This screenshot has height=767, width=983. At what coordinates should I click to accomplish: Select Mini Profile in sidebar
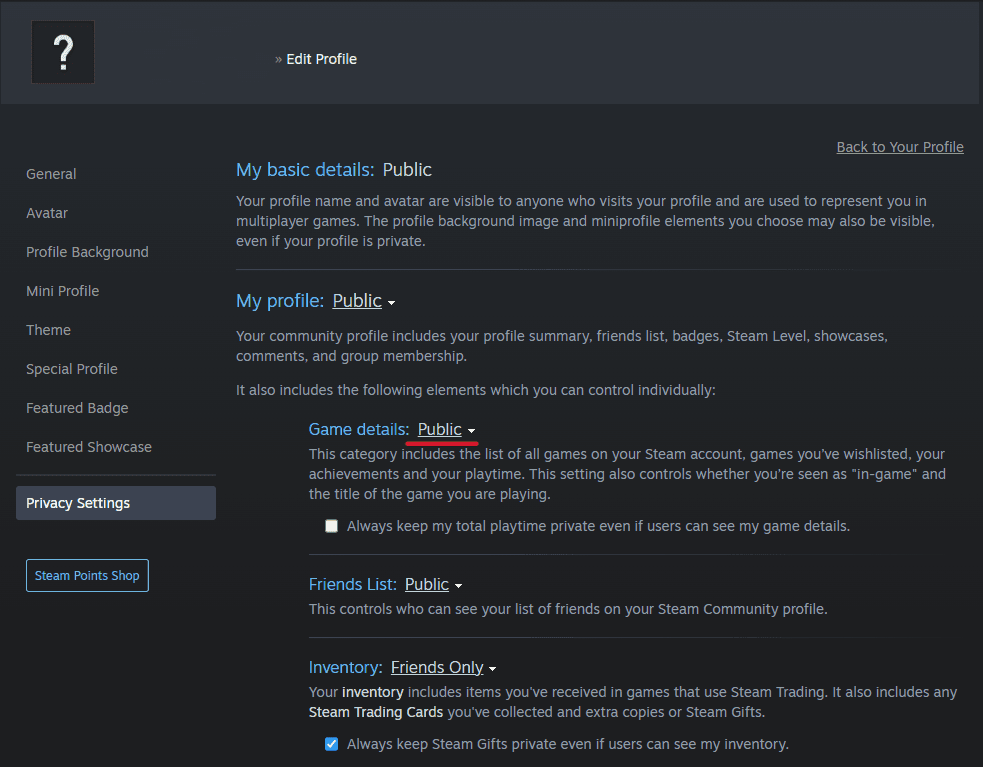click(x=63, y=290)
